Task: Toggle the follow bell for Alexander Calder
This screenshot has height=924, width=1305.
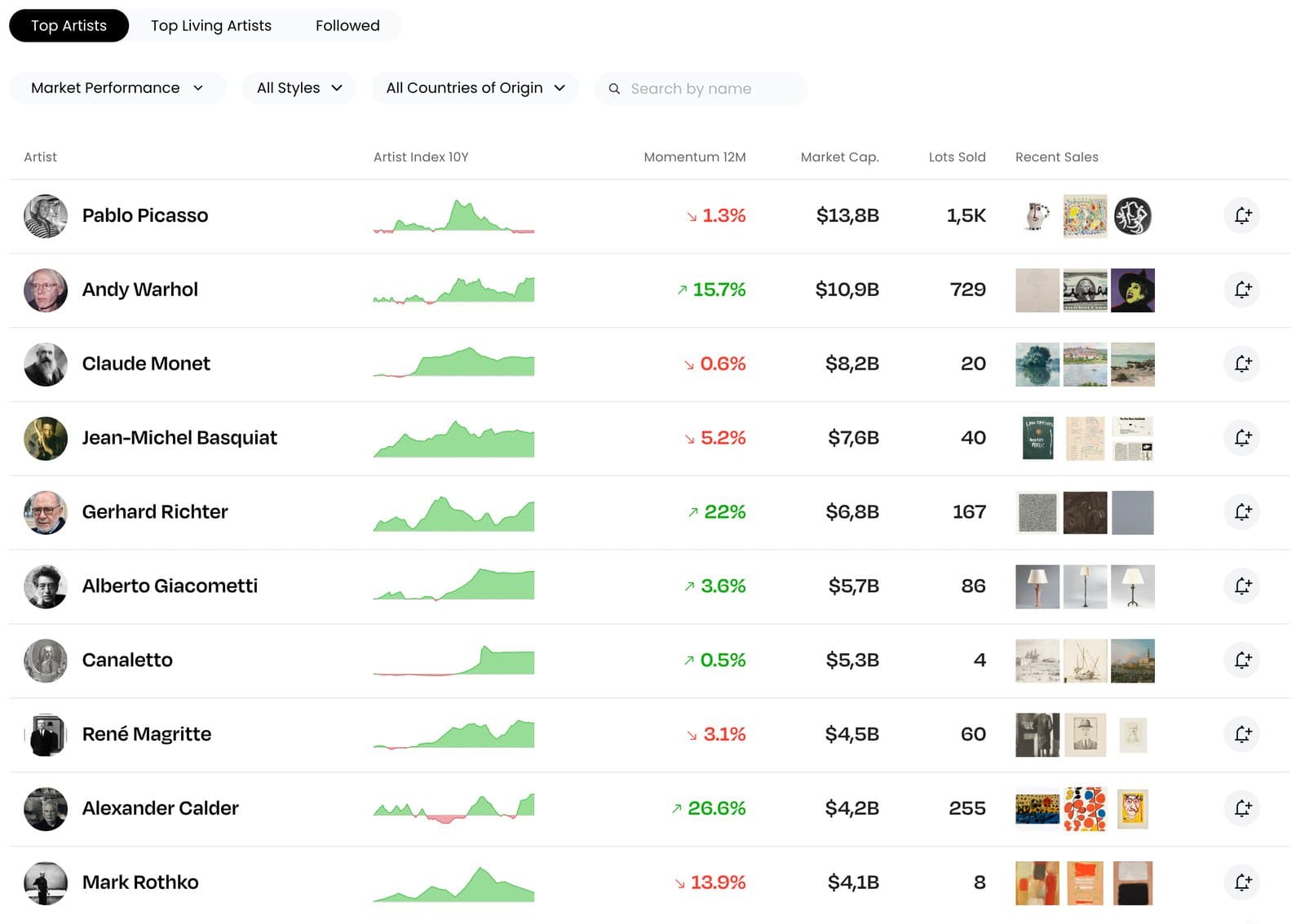Action: [x=1242, y=808]
